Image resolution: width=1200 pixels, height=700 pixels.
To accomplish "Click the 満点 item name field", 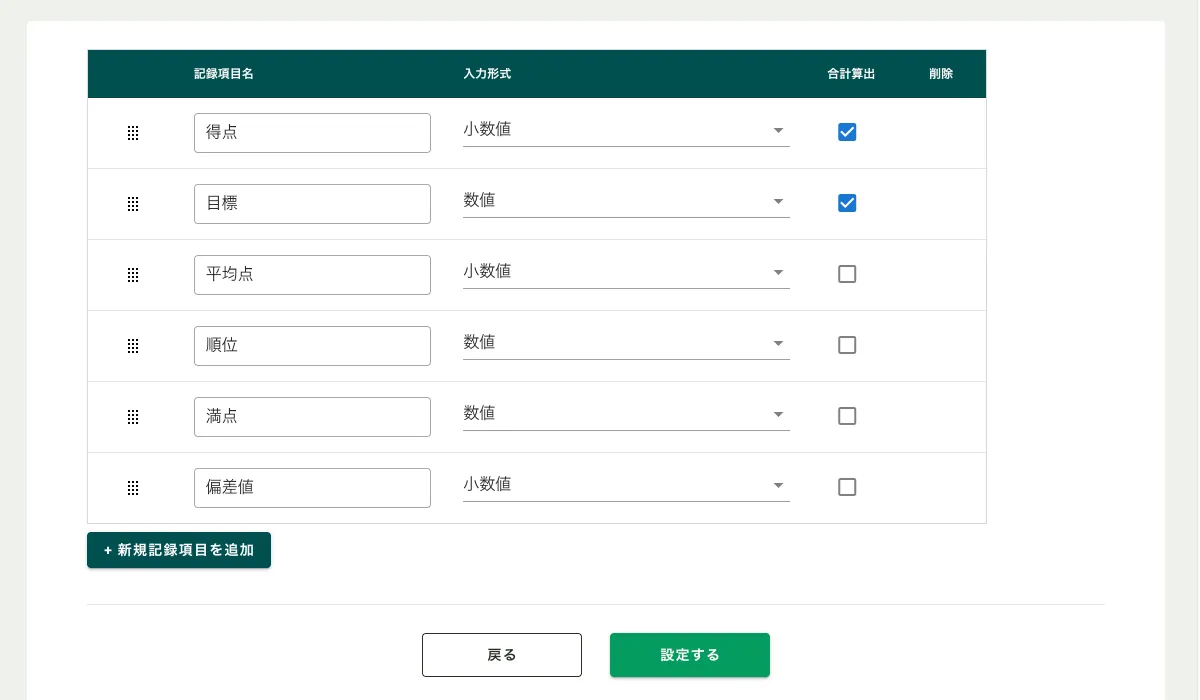I will (312, 417).
